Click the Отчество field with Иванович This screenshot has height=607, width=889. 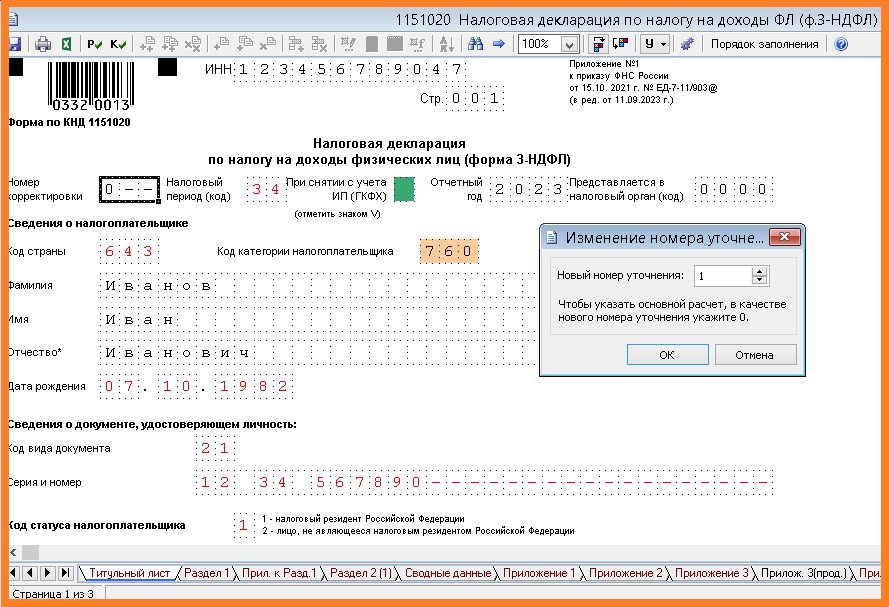click(318, 353)
